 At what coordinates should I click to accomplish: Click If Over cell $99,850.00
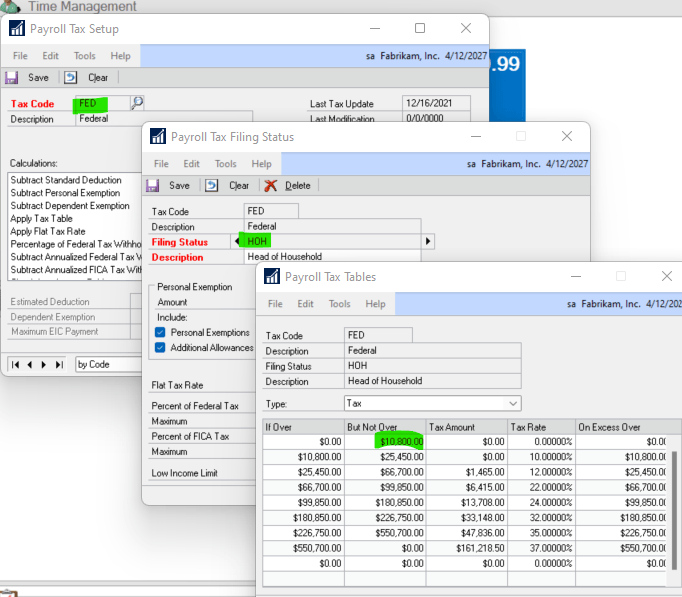[x=304, y=503]
